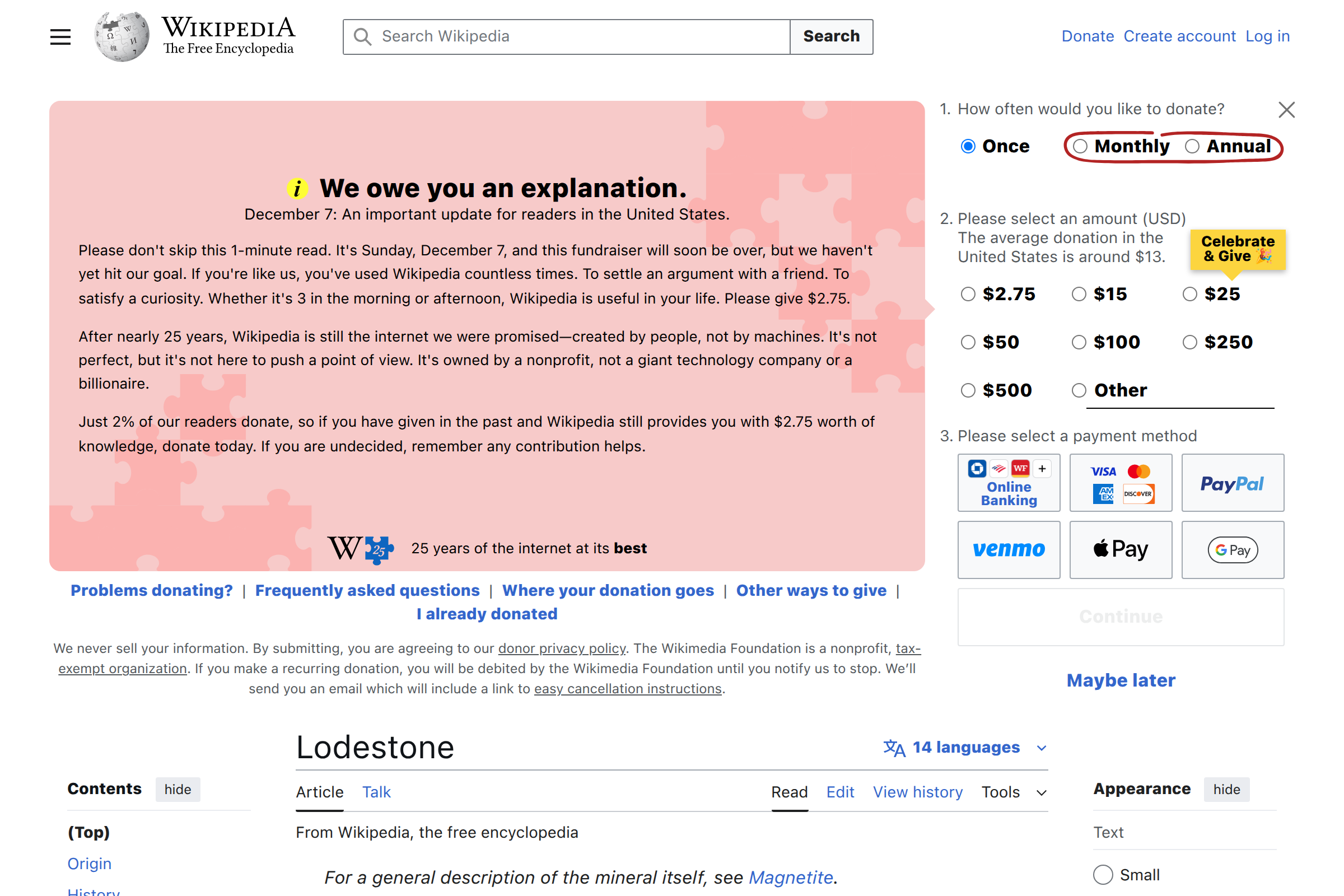The image size is (1344, 896).
Task: Click the Log in link
Action: point(1267,36)
